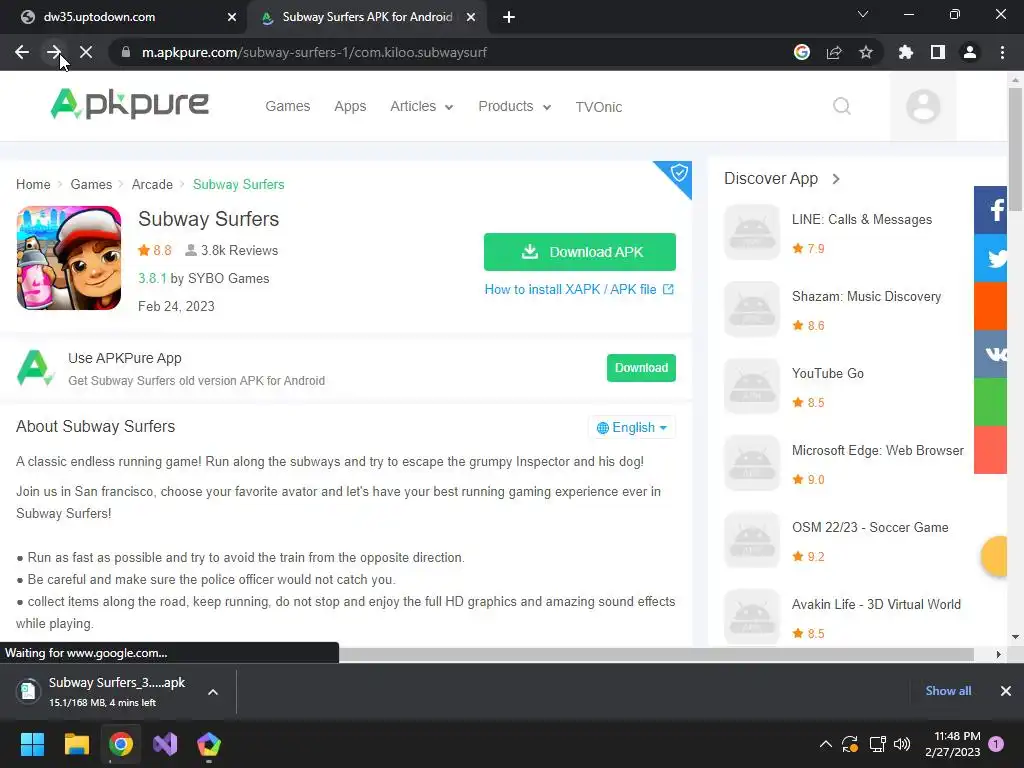
Task: Click the vertical scrollbar down arrow
Action: (x=1015, y=636)
